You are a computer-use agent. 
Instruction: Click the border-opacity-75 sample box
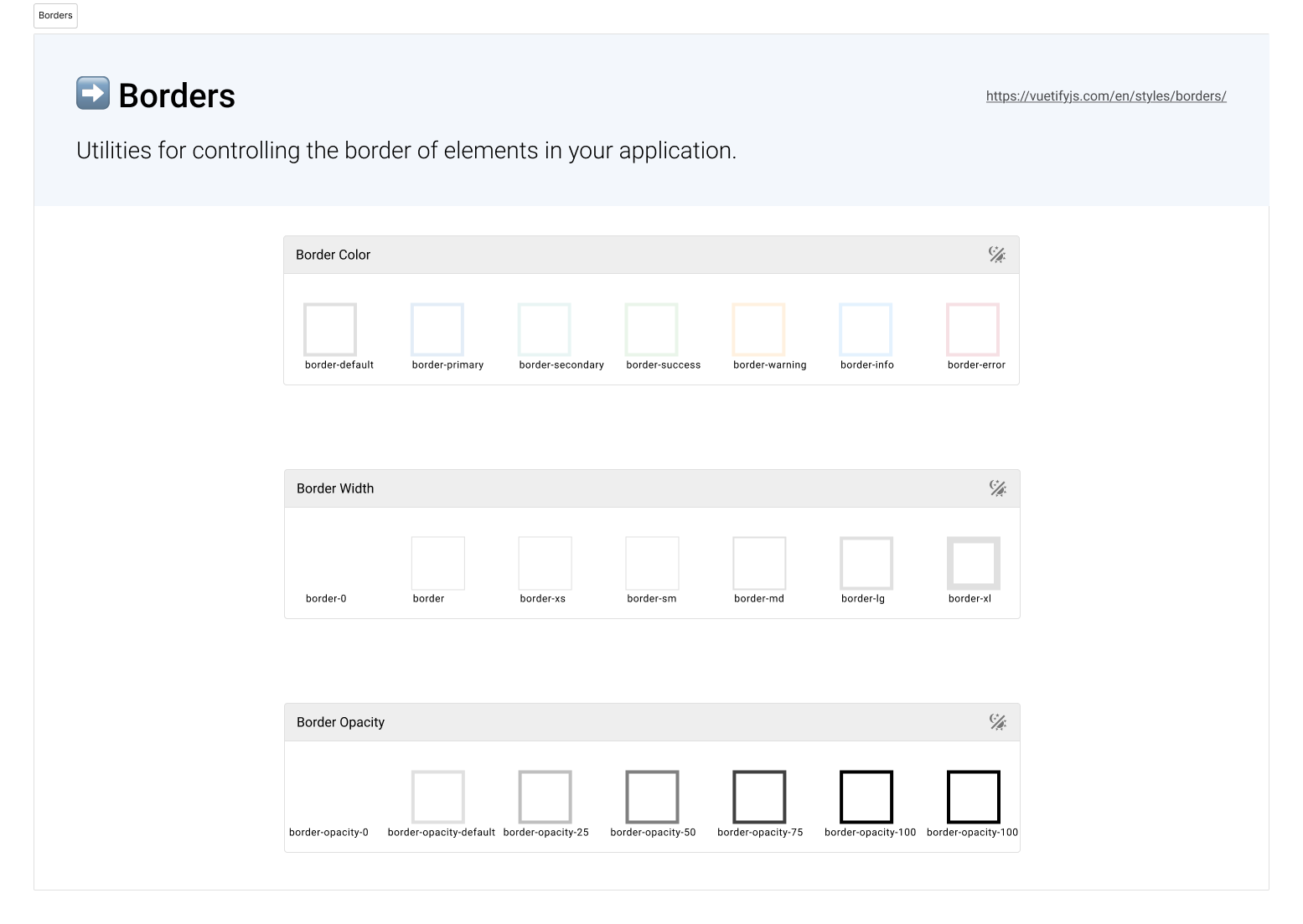click(759, 798)
